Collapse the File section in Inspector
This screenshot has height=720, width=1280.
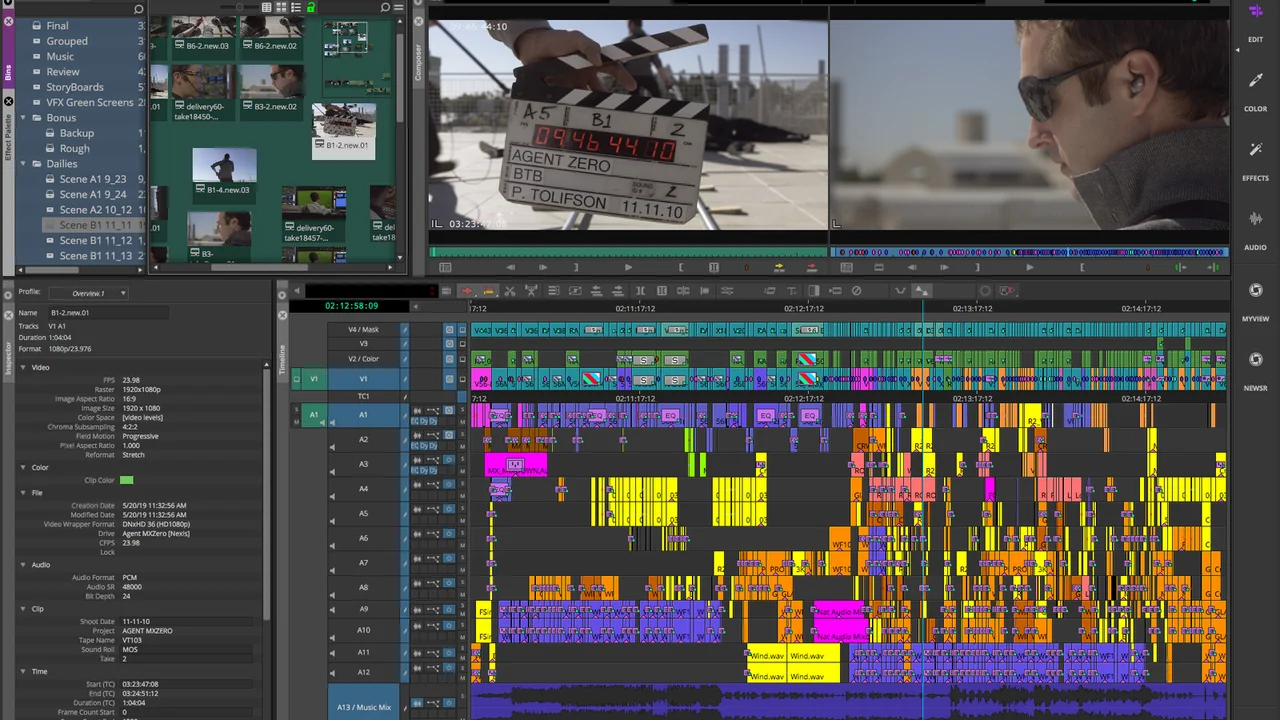click(23, 492)
